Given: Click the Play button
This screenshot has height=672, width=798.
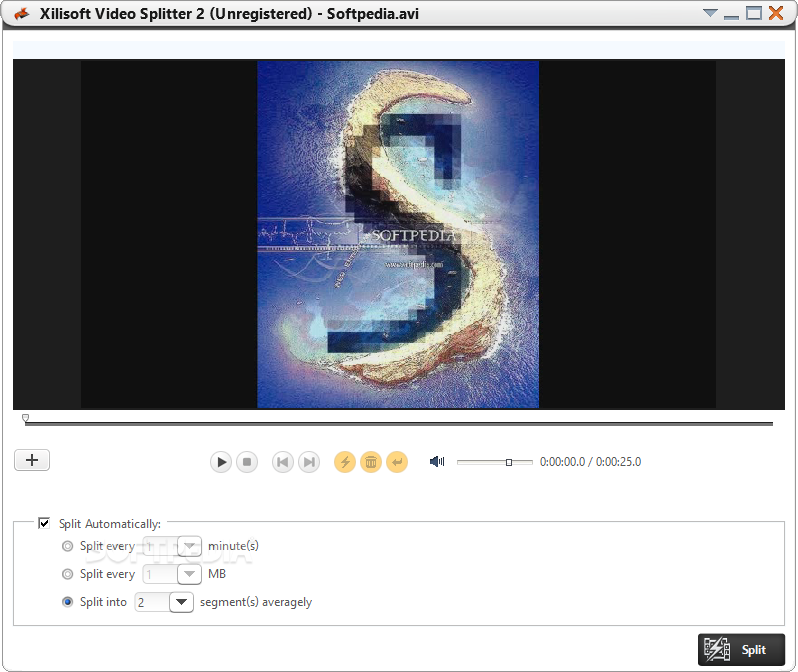Looking at the screenshot, I should tap(221, 462).
